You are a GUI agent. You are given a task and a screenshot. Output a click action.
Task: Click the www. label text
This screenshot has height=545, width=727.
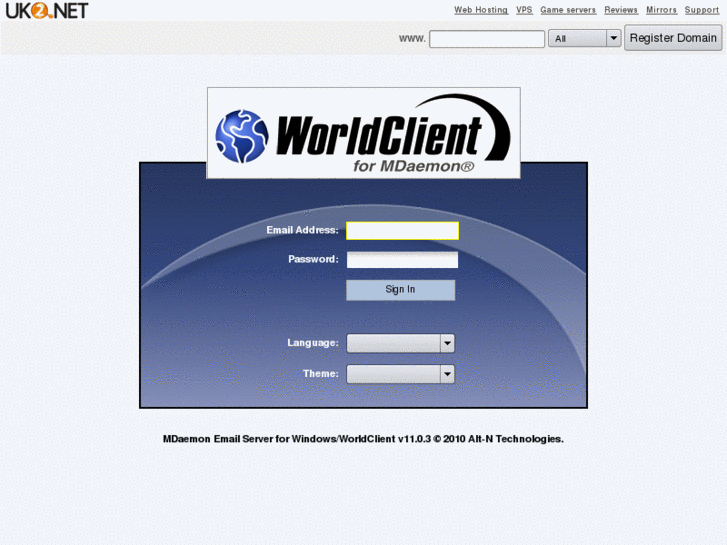click(x=412, y=38)
